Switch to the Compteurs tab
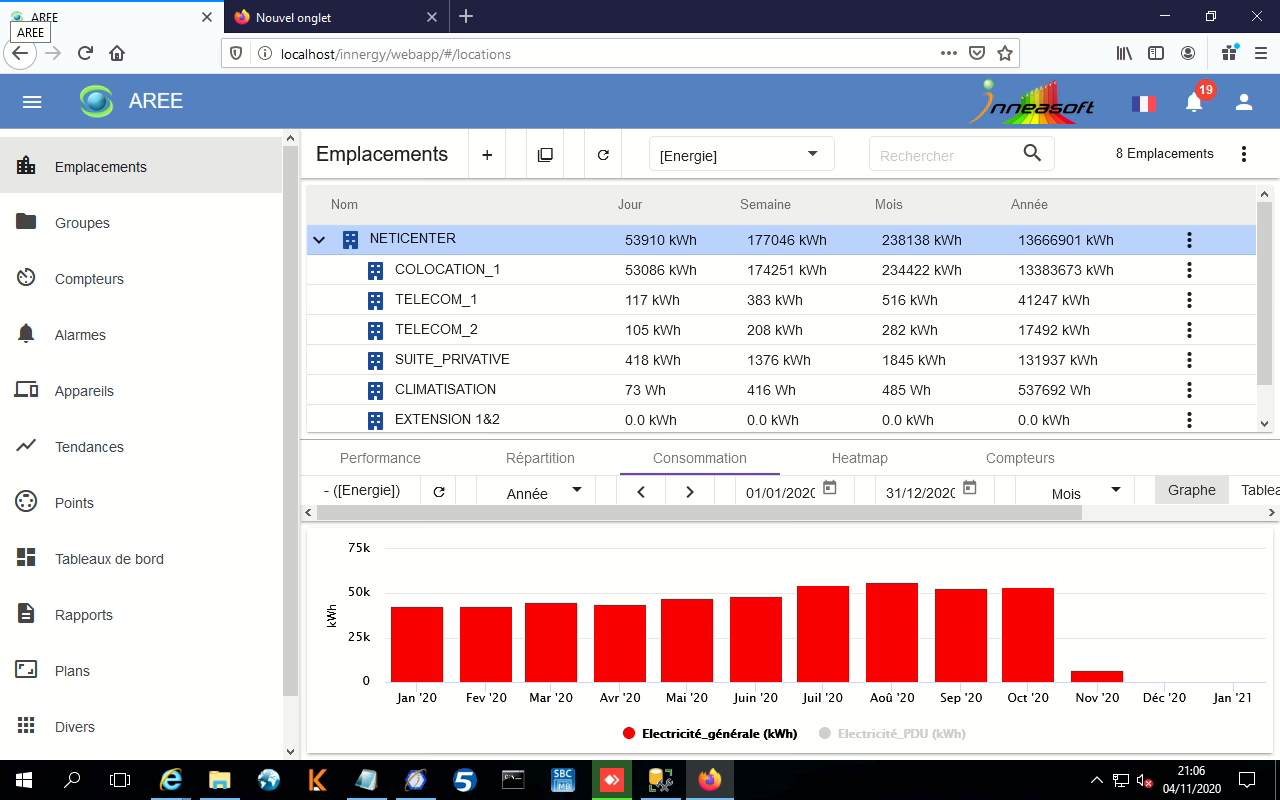This screenshot has width=1280, height=800. [x=1020, y=458]
